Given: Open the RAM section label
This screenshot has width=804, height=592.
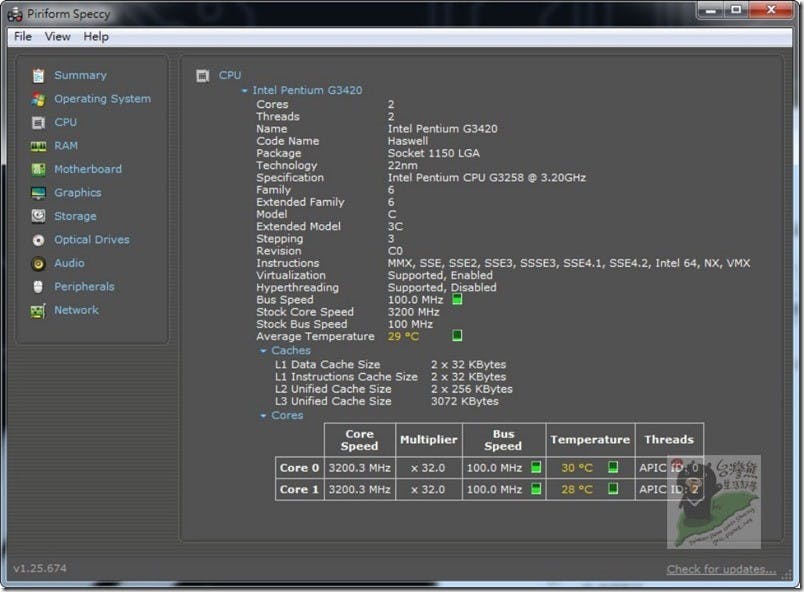Looking at the screenshot, I should pos(66,146).
